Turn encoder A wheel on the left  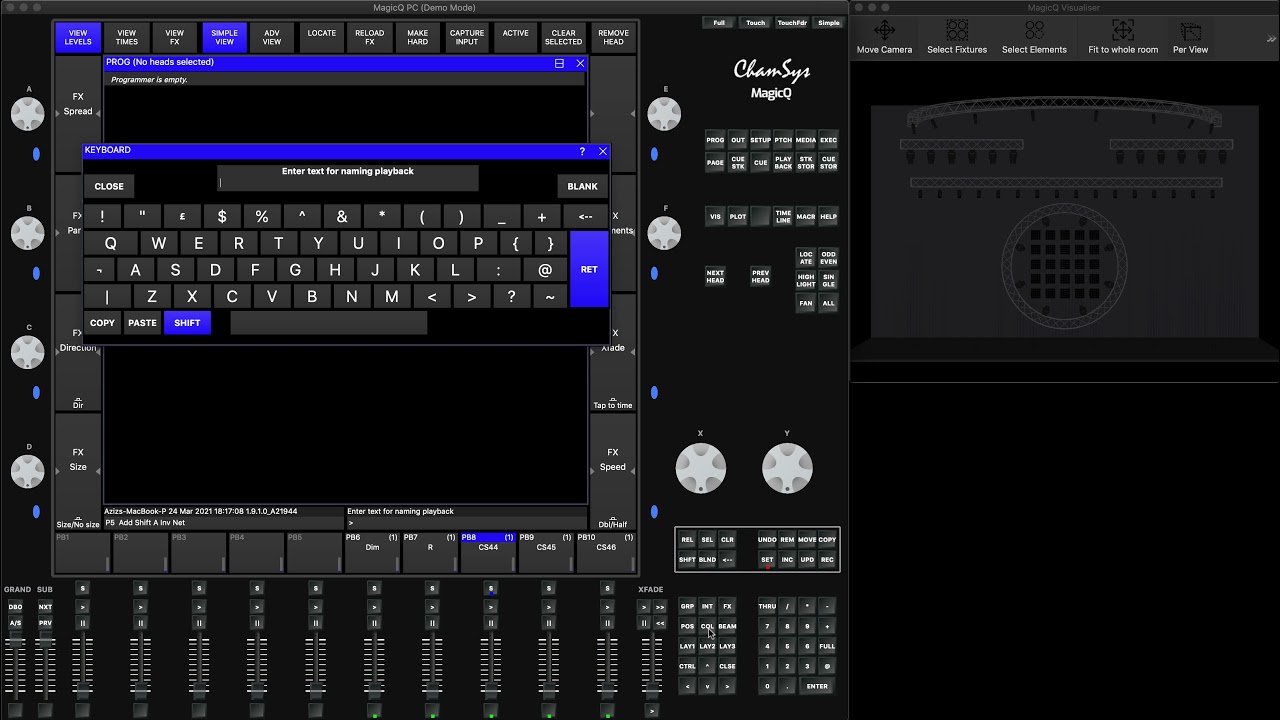click(x=28, y=114)
